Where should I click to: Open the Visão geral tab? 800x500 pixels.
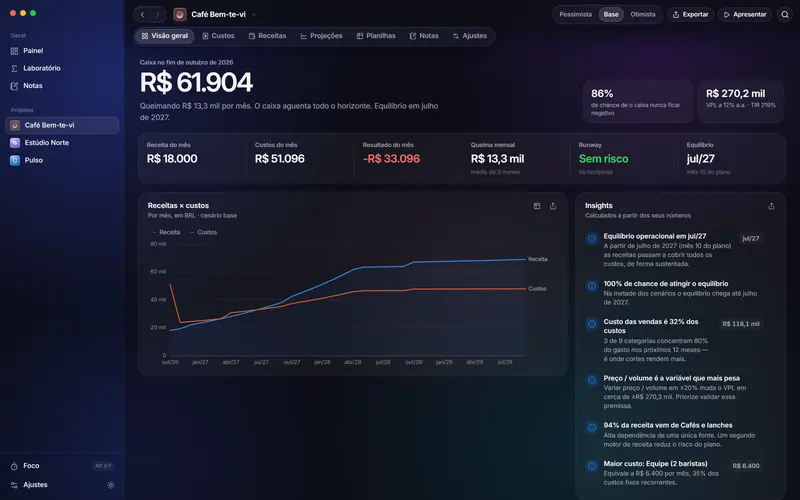[165, 36]
